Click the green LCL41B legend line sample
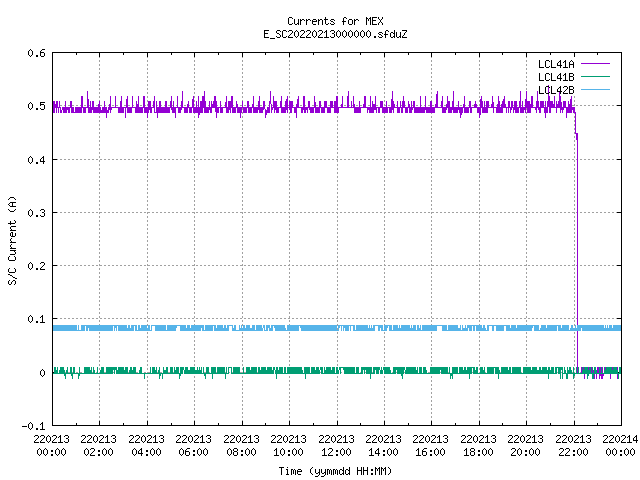 point(595,76)
